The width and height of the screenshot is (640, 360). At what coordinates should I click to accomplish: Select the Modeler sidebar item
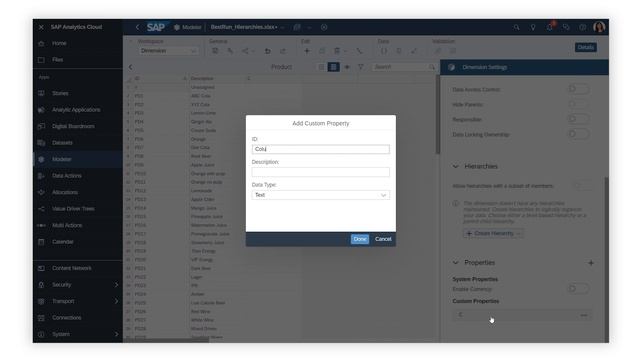pyautogui.click(x=78, y=159)
